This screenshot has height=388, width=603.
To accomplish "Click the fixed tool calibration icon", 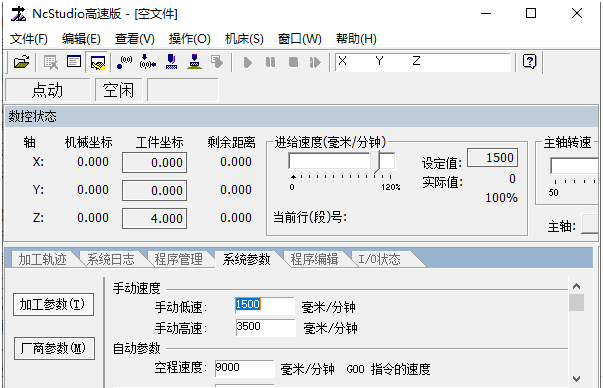I will coord(171,62).
